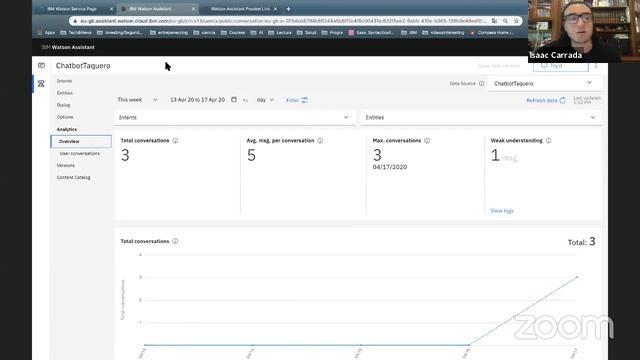This screenshot has height=360, width=640.
Task: Open the Apps bookmarks shortcut
Action: (x=46, y=32)
